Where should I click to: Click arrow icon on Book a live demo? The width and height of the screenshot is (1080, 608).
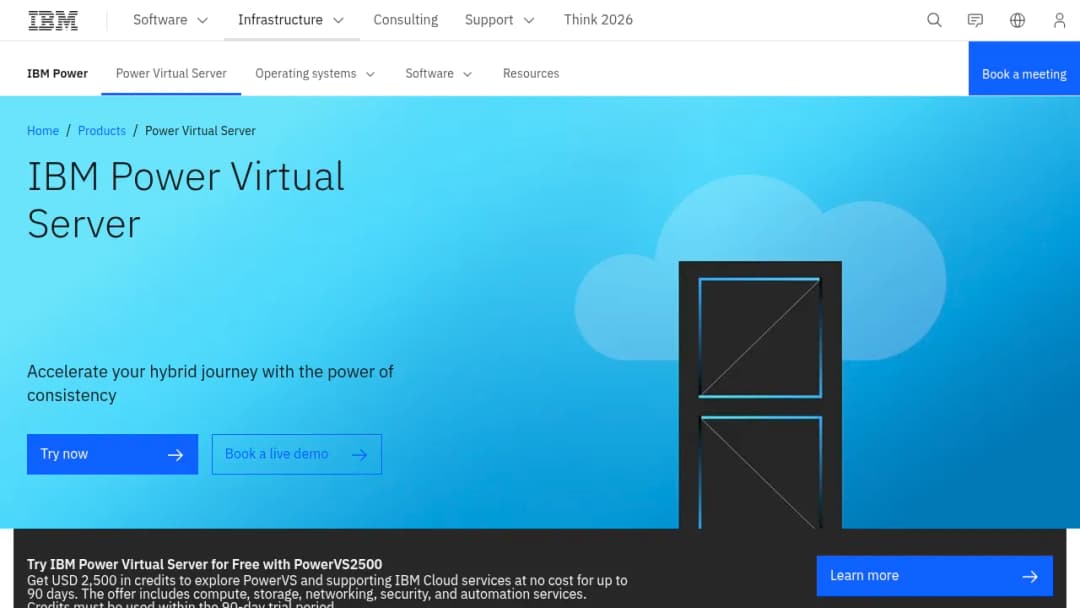[x=360, y=454]
